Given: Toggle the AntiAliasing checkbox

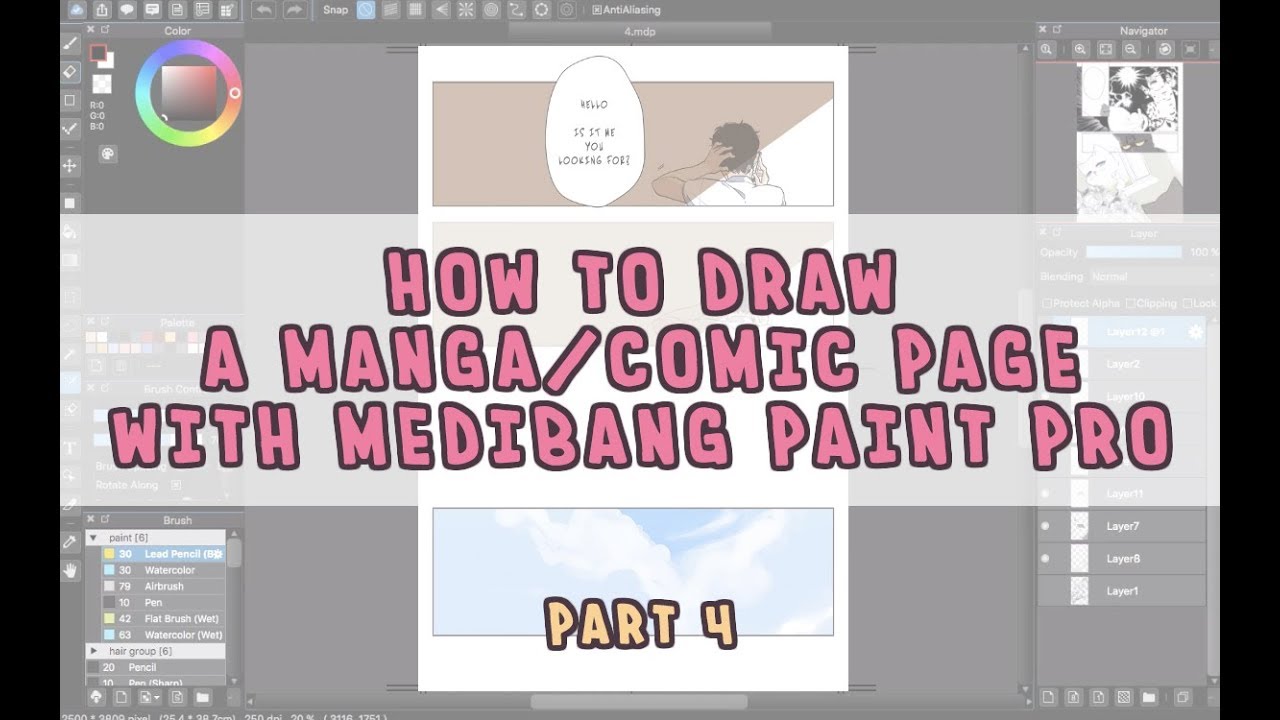Looking at the screenshot, I should [597, 10].
